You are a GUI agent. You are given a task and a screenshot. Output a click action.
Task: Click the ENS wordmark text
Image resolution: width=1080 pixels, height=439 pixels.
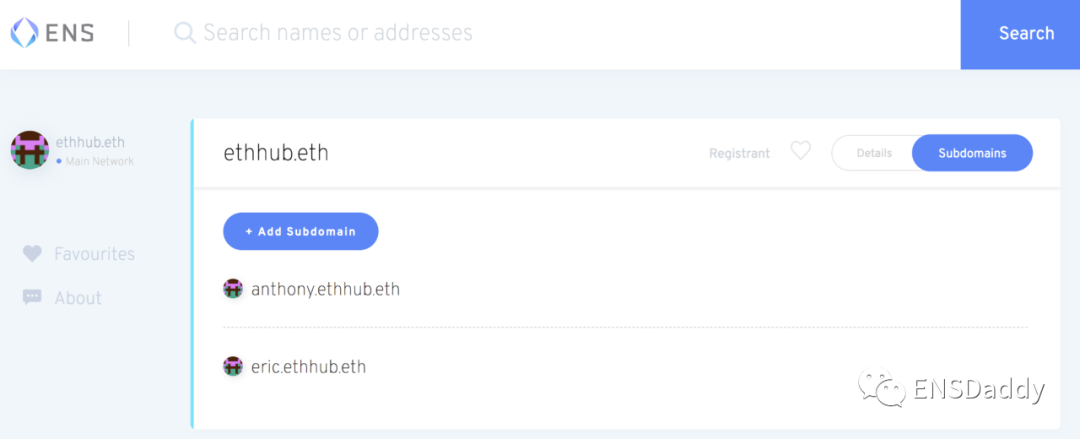[x=70, y=33]
